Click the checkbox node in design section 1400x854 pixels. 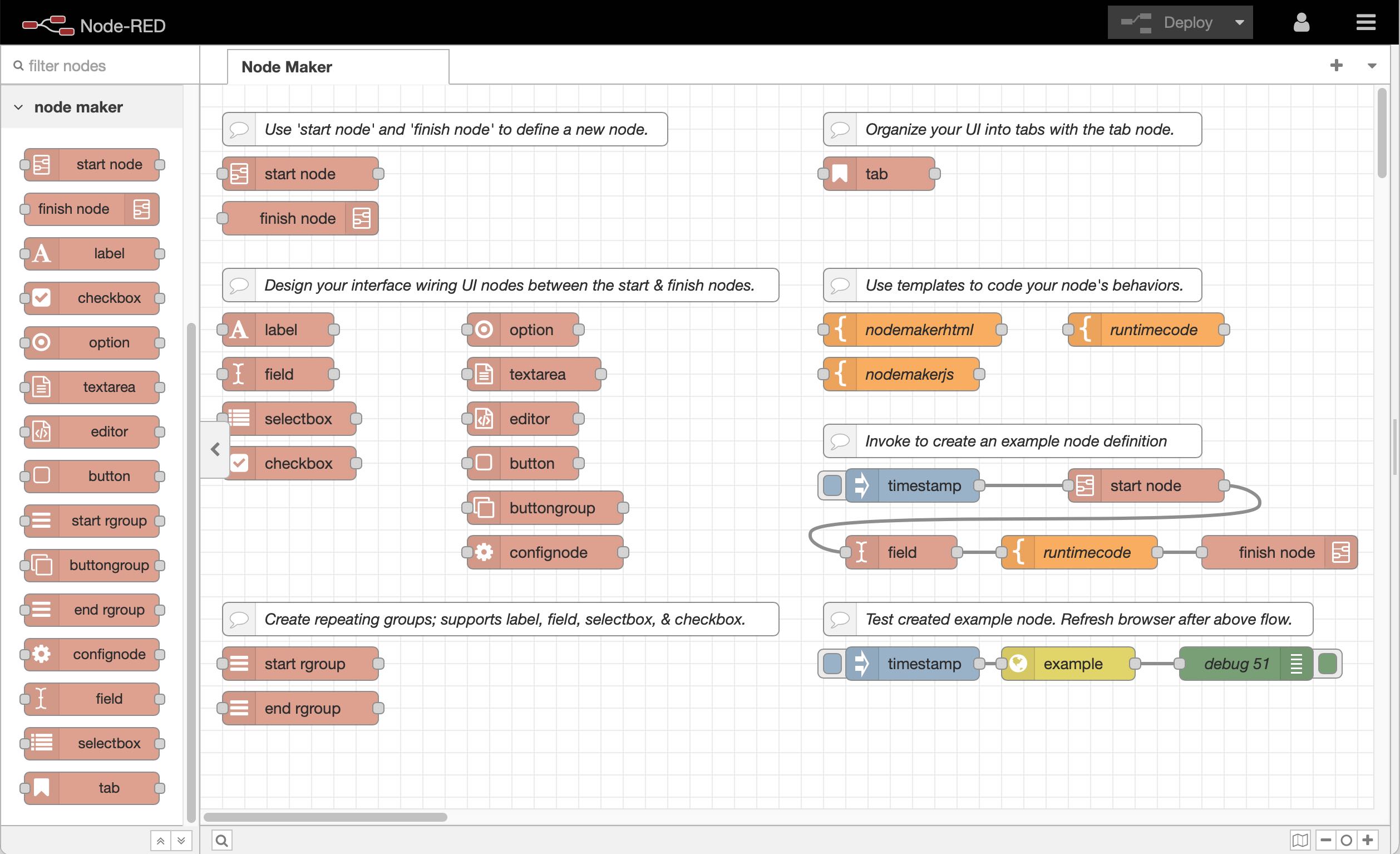coord(297,462)
